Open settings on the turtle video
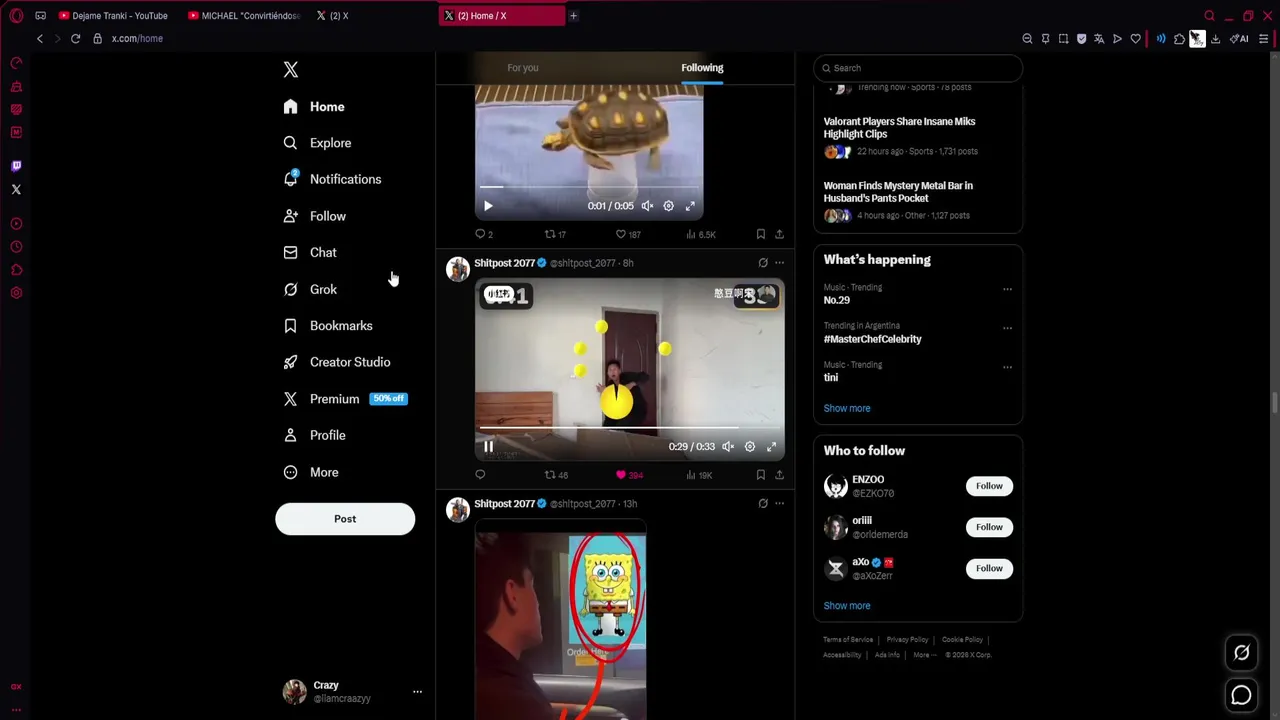The height and width of the screenshot is (720, 1280). click(668, 206)
